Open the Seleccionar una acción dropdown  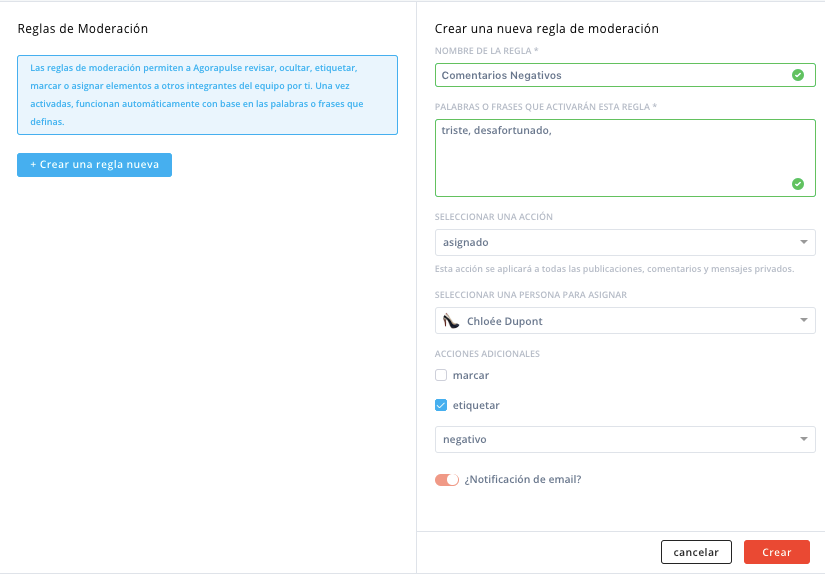coord(625,243)
